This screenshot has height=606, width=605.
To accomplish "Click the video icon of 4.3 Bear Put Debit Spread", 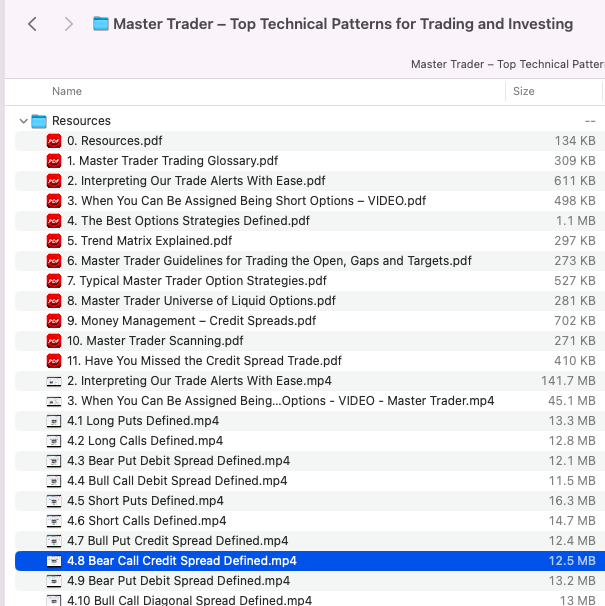I will 54,461.
